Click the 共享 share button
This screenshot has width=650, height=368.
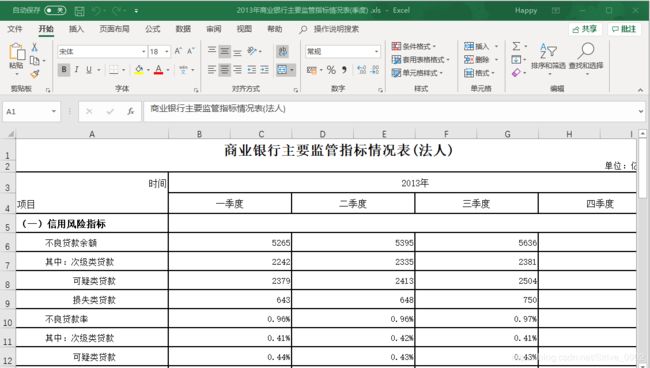585,29
